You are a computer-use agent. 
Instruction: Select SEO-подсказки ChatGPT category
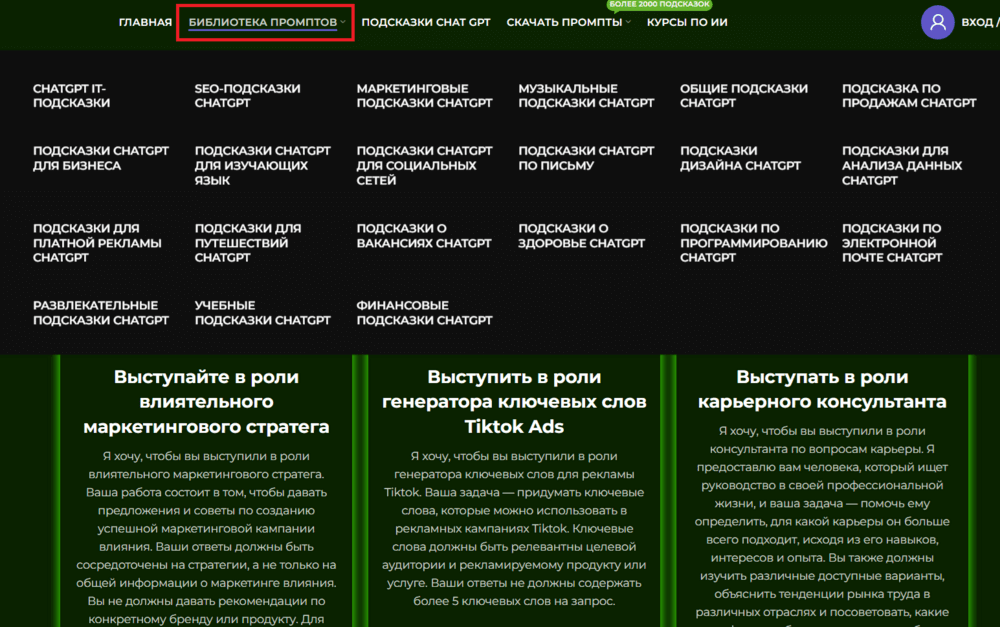point(247,96)
